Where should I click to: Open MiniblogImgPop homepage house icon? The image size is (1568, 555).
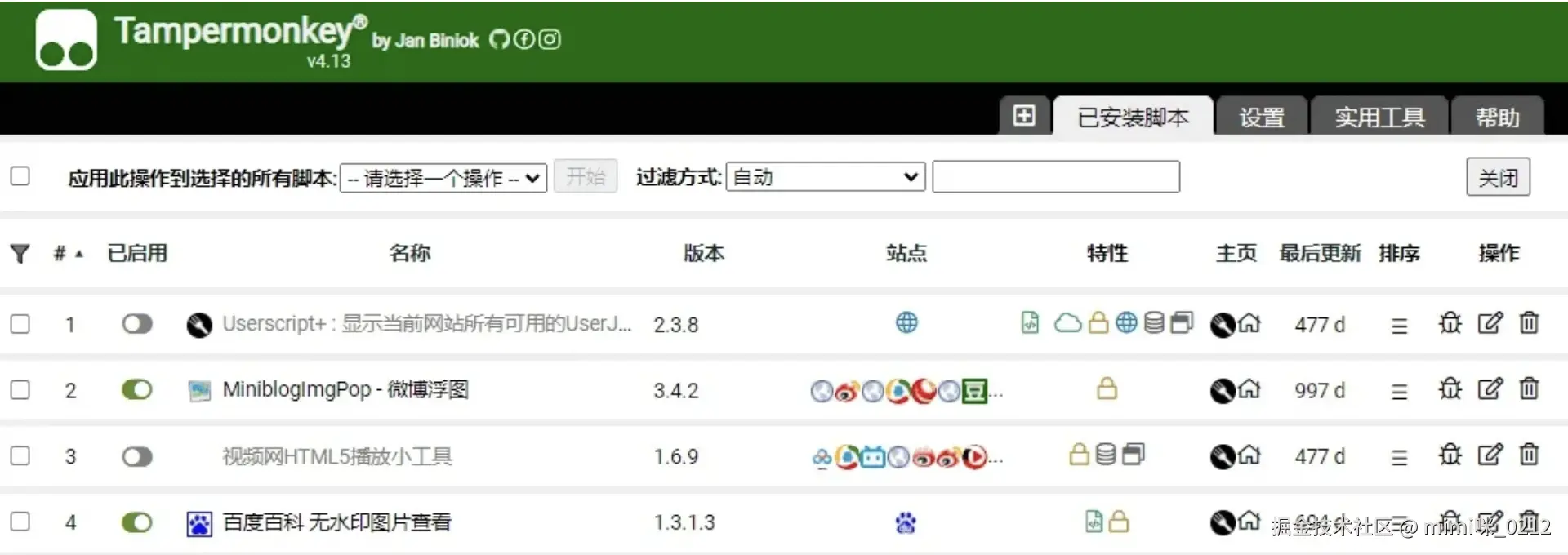(x=1249, y=390)
